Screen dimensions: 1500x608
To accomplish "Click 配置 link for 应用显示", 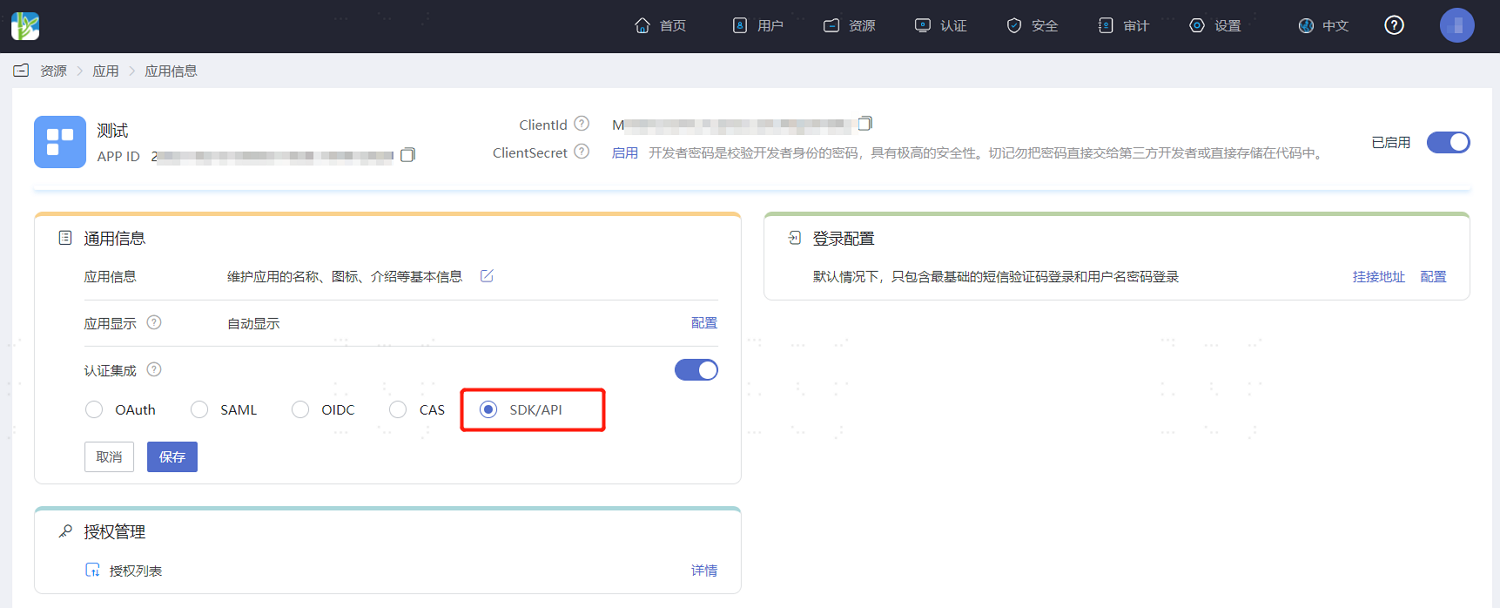I will point(704,323).
